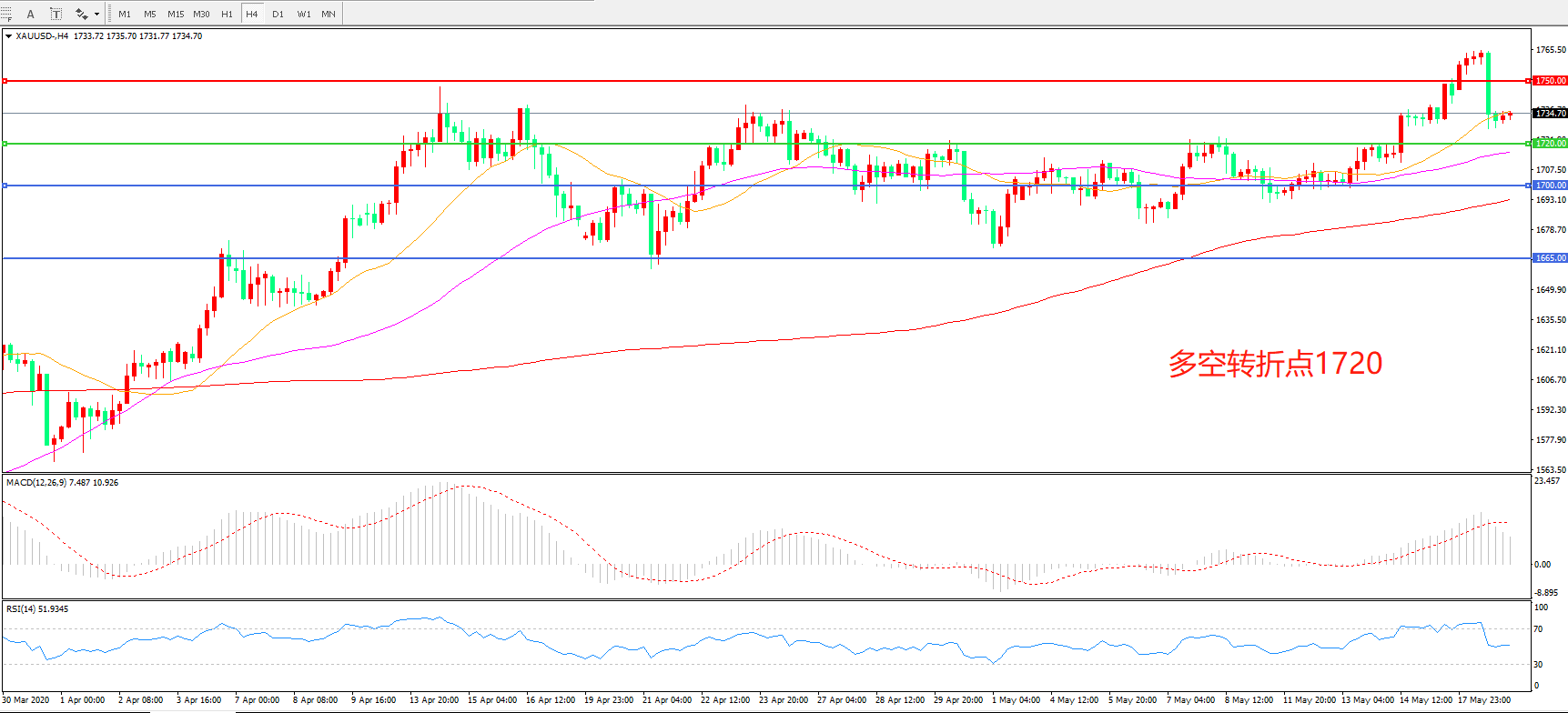
Task: Switch chart to M15 timeframe
Action: 176,14
